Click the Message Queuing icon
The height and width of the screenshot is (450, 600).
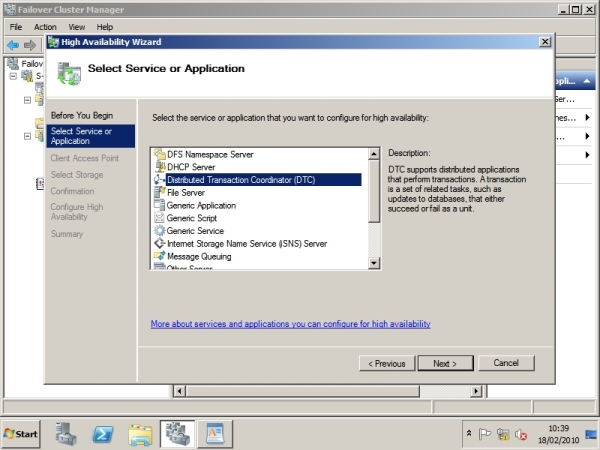(159, 256)
